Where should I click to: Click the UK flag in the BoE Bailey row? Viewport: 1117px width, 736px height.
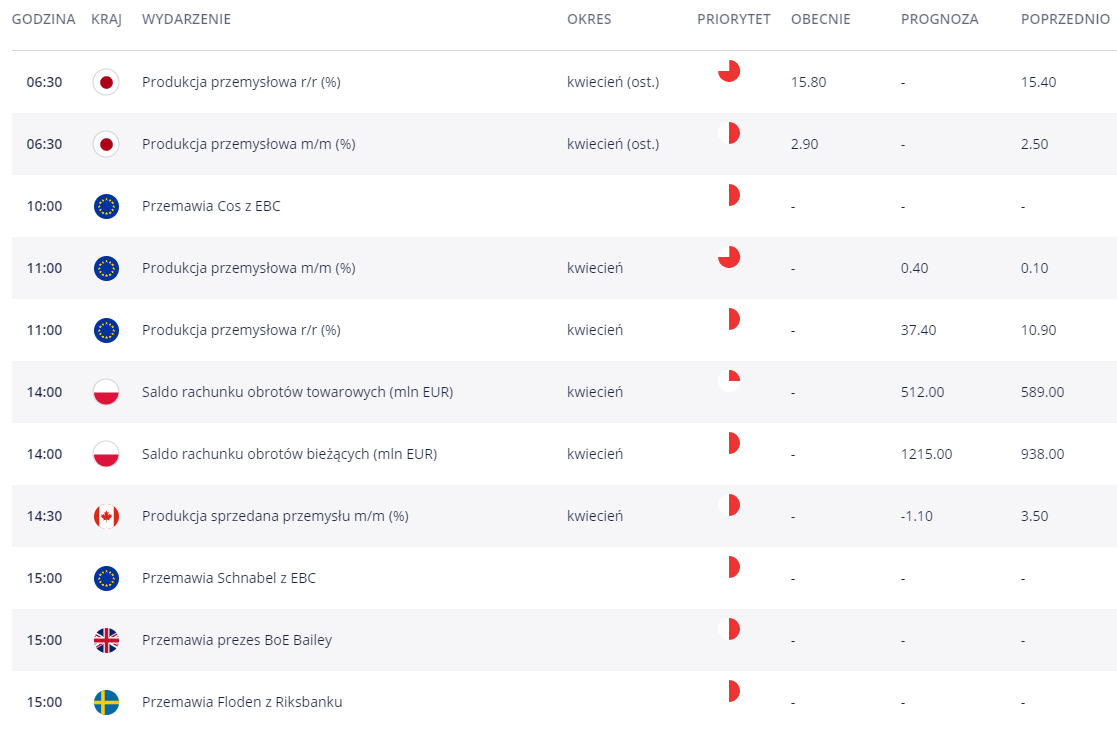(106, 640)
